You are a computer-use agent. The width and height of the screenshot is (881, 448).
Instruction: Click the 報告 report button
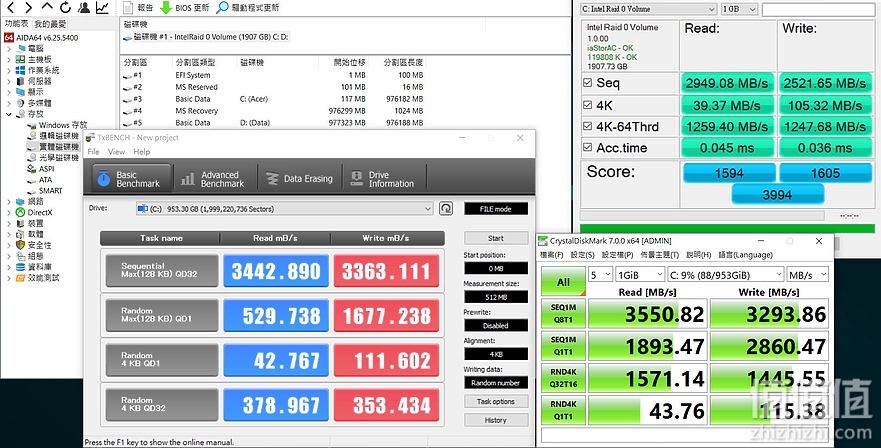[138, 7]
